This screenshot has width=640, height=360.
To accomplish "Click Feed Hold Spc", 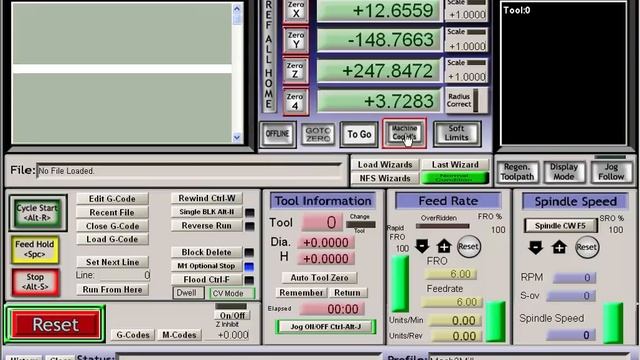I will pyautogui.click(x=35, y=249).
